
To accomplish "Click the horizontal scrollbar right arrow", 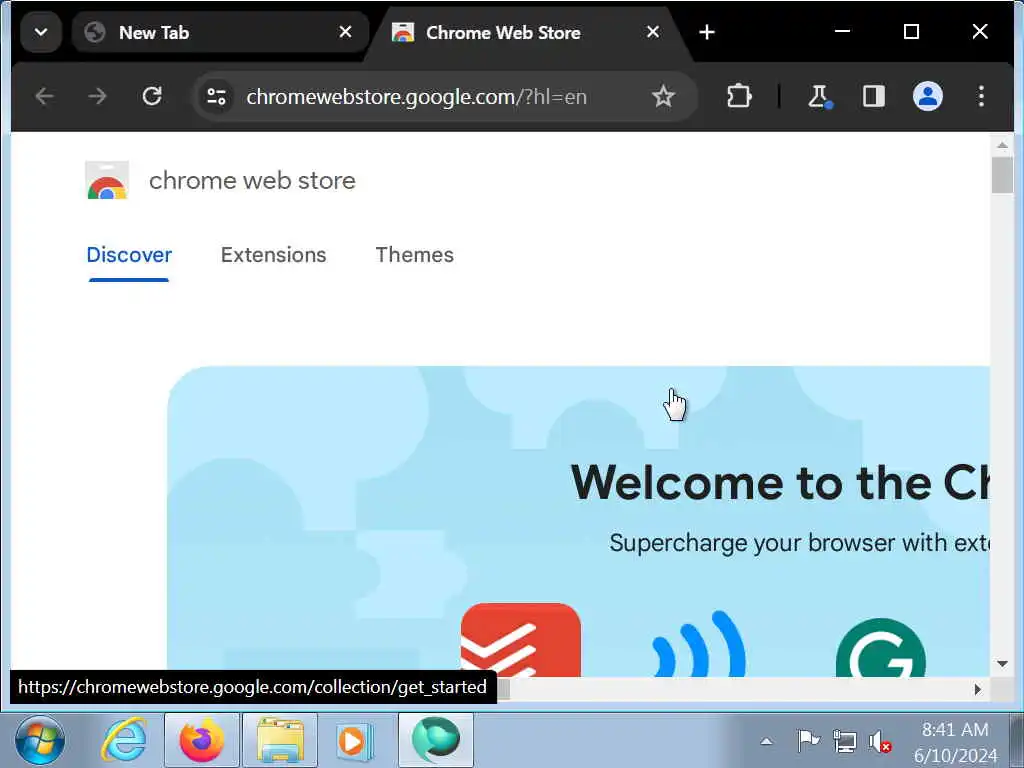I will (978, 689).
